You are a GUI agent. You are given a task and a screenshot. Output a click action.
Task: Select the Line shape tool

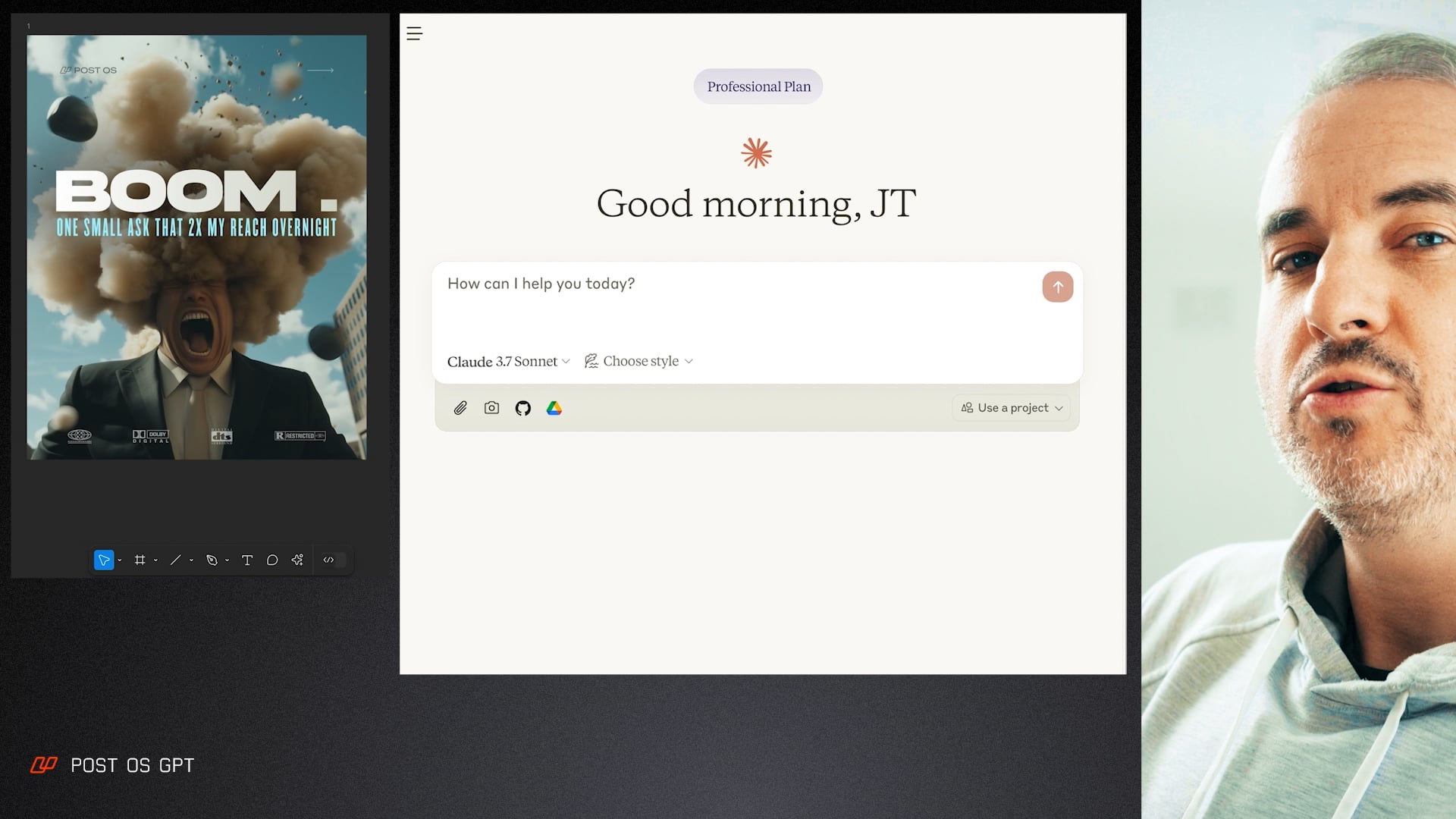coord(175,560)
